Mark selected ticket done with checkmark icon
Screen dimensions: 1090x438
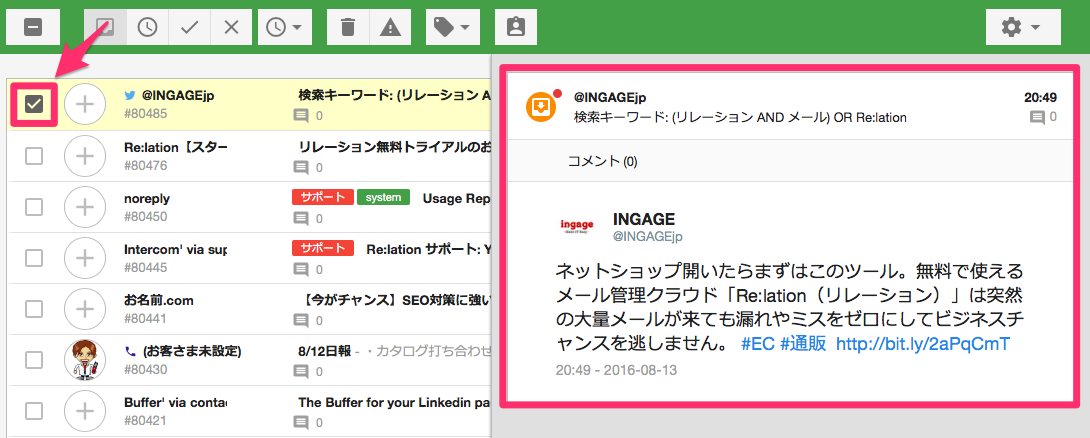189,27
